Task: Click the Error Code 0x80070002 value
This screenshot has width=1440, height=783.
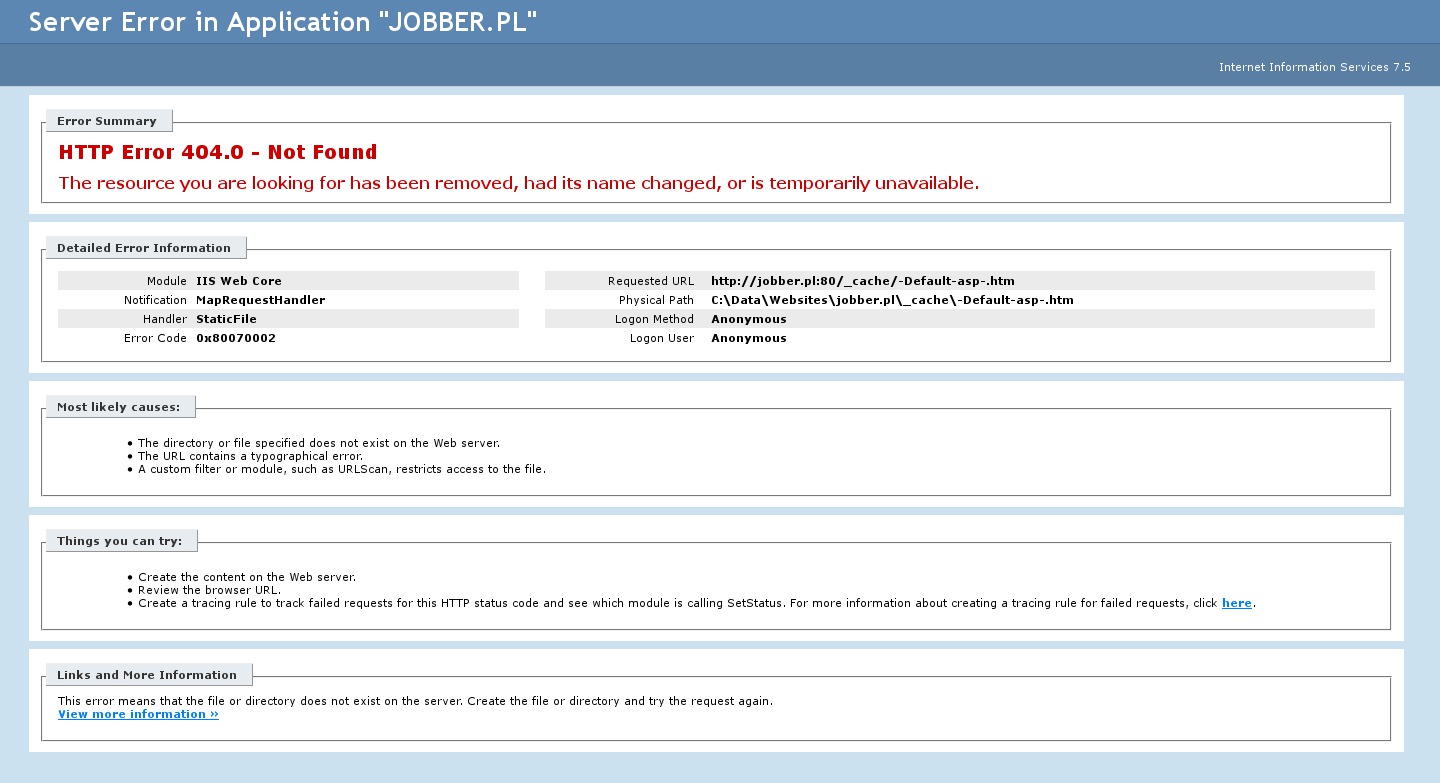Action: [x=236, y=338]
